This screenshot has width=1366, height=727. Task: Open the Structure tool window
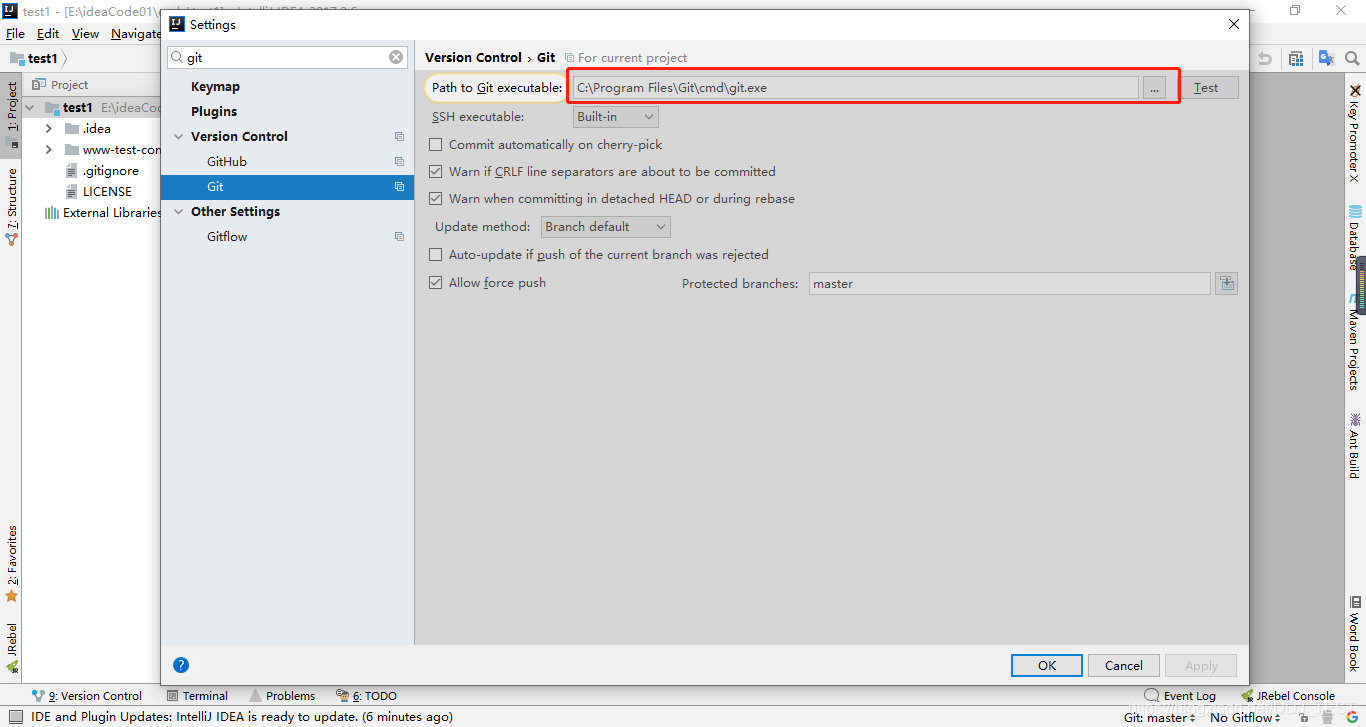(x=11, y=207)
